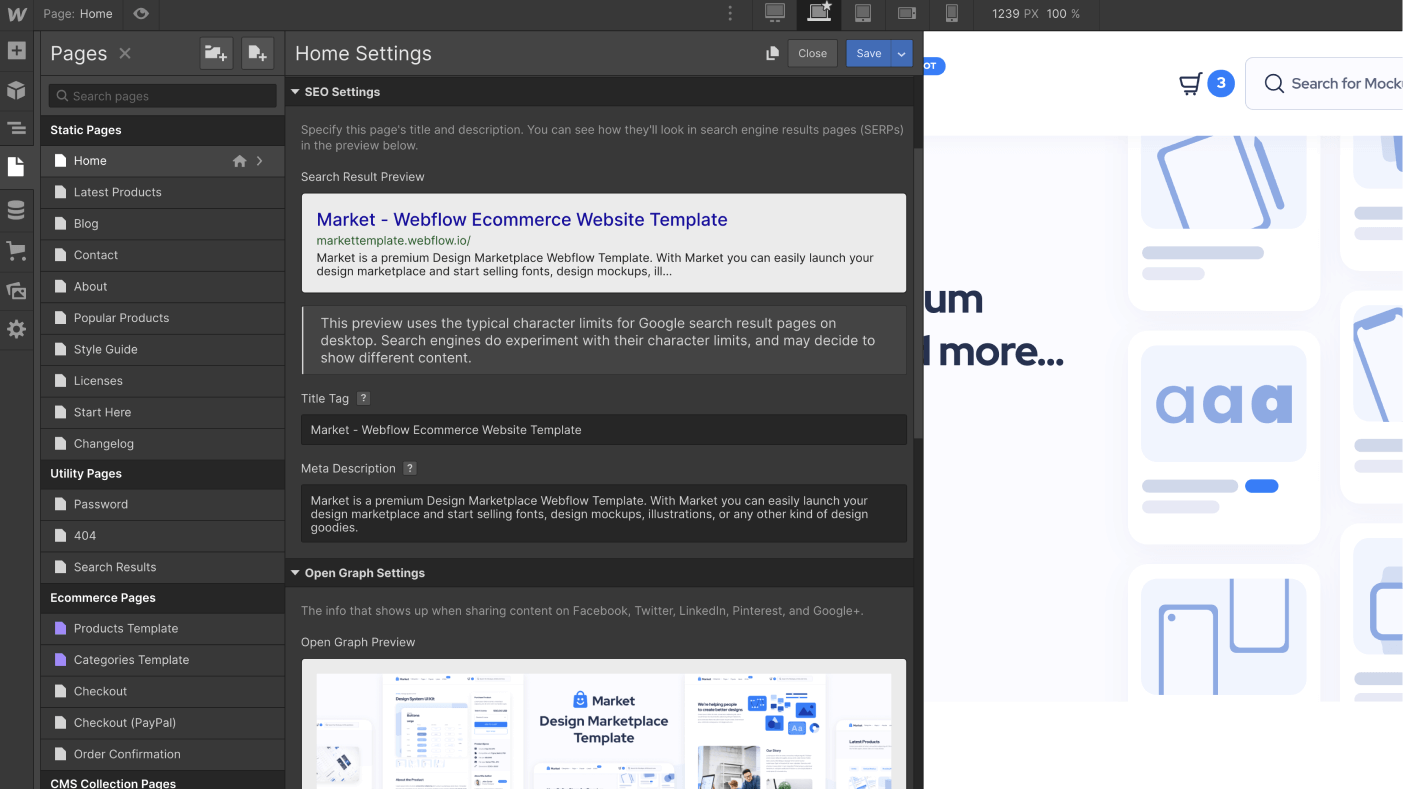The width and height of the screenshot is (1403, 789).
Task: Click the Close settings button
Action: point(812,54)
